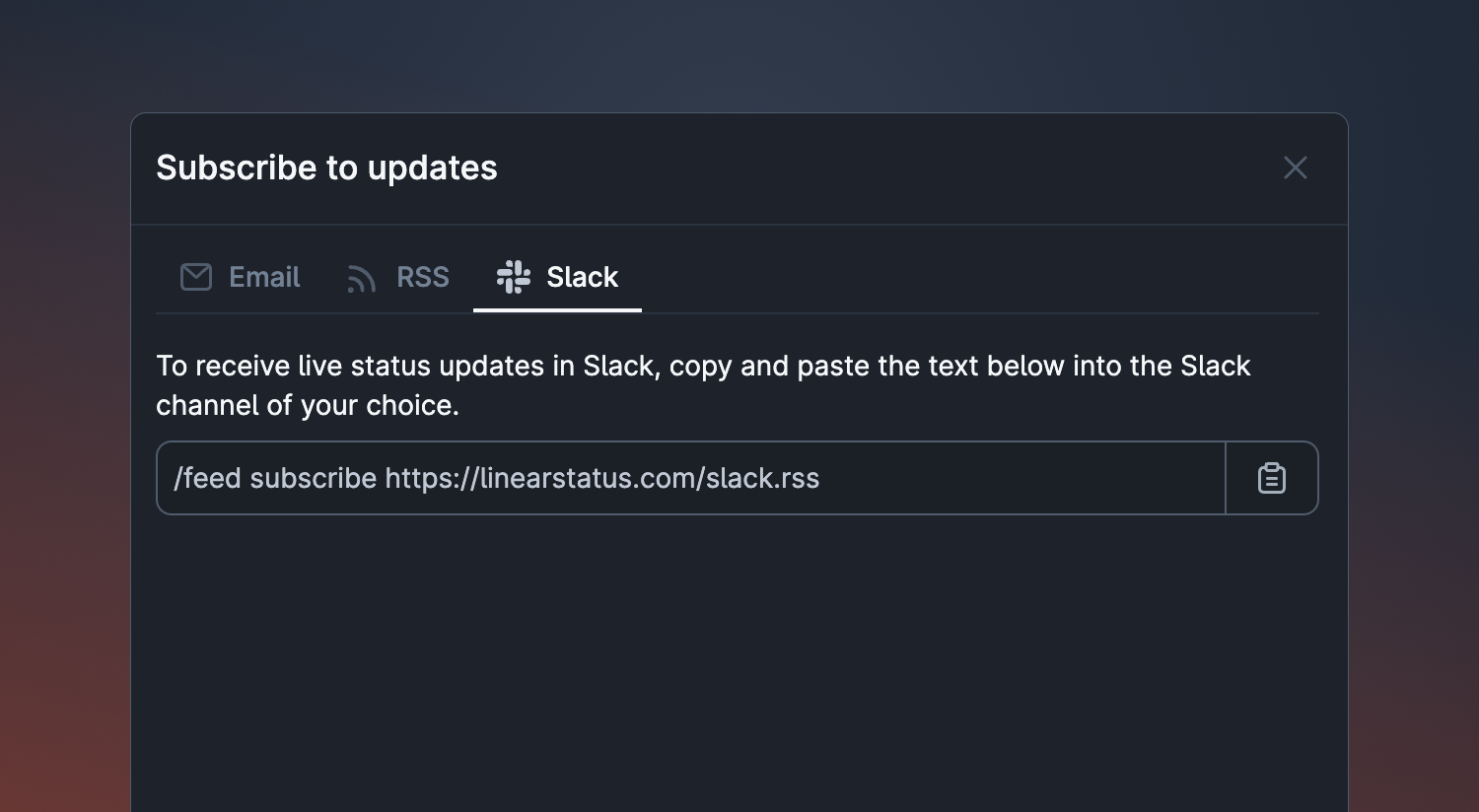Click the "/feed subscribe" text in the field
Screen dimensions: 1479x812
point(275,478)
